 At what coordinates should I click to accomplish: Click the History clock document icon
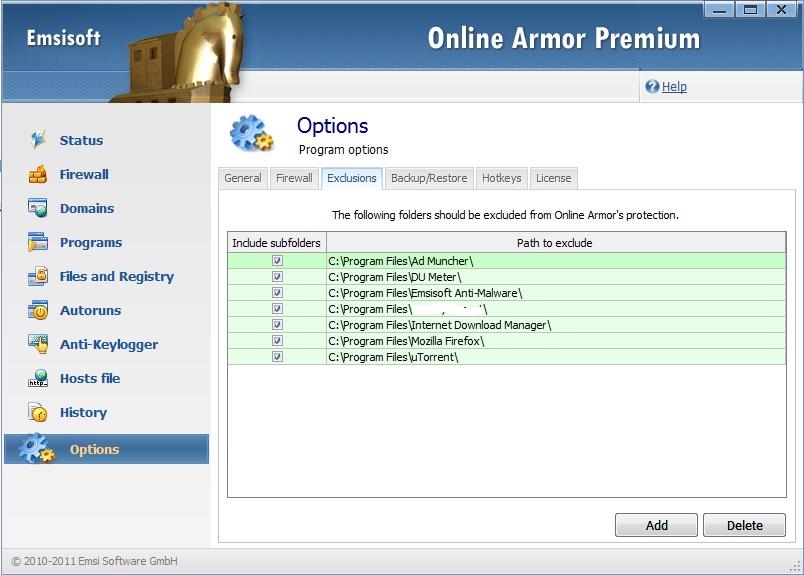pyautogui.click(x=38, y=412)
